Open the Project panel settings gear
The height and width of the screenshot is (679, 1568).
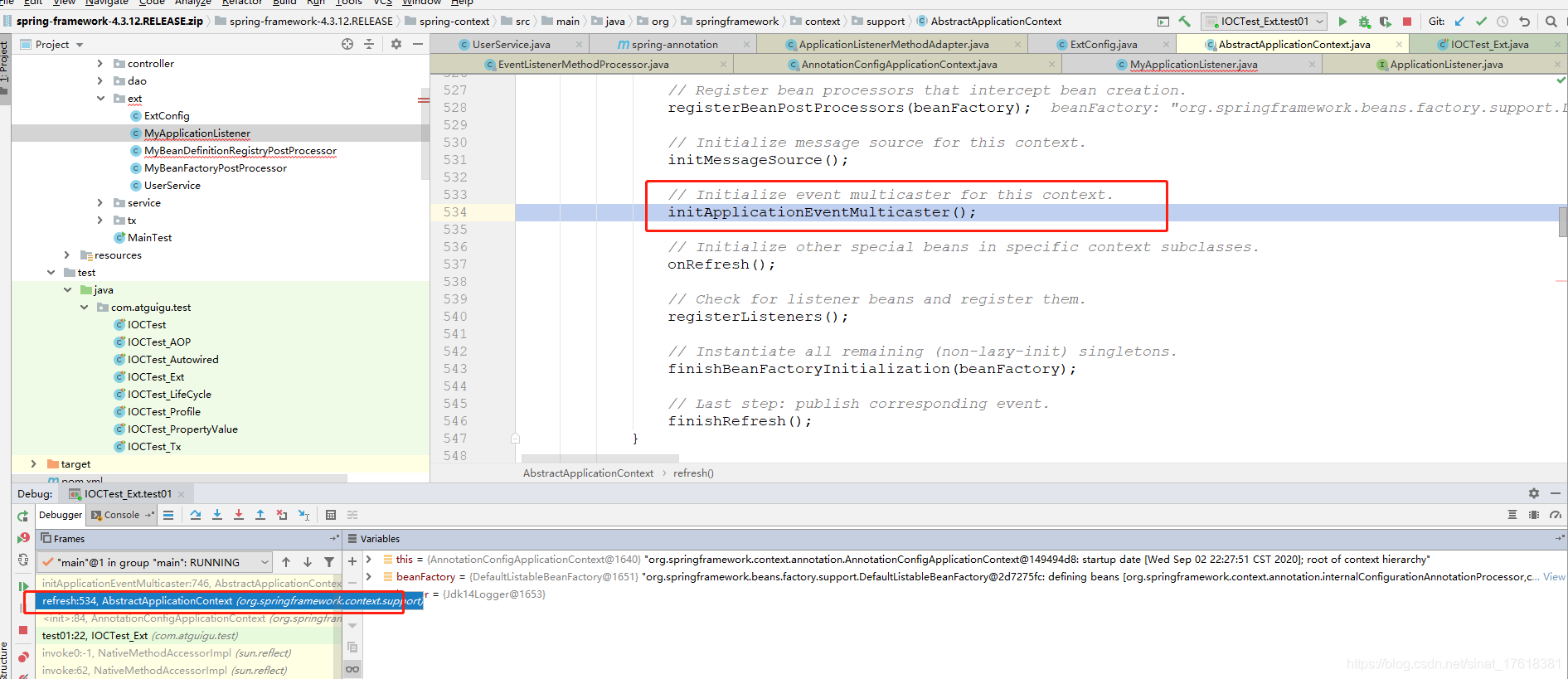tap(396, 44)
